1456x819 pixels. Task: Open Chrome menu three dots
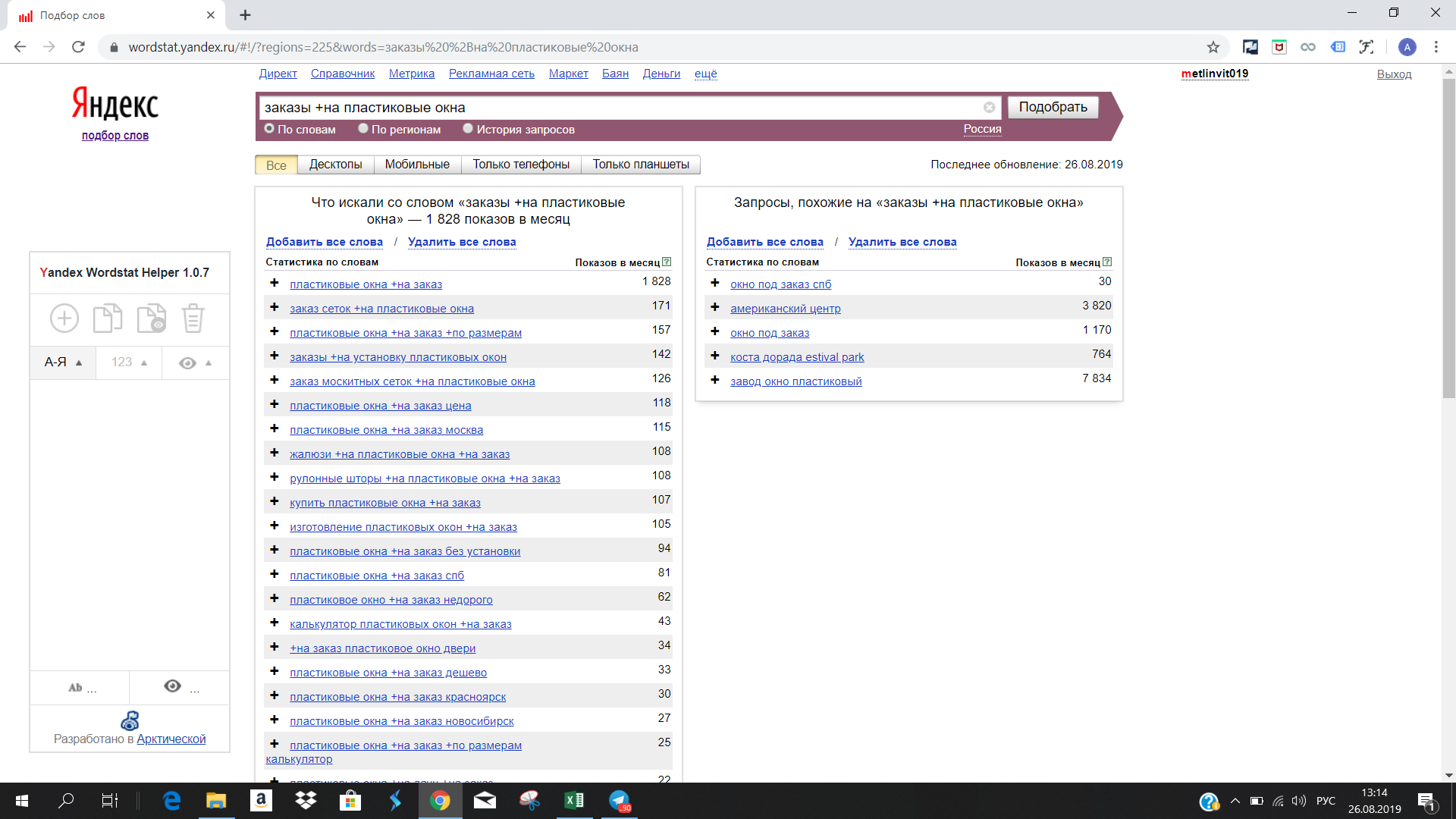point(1436,47)
